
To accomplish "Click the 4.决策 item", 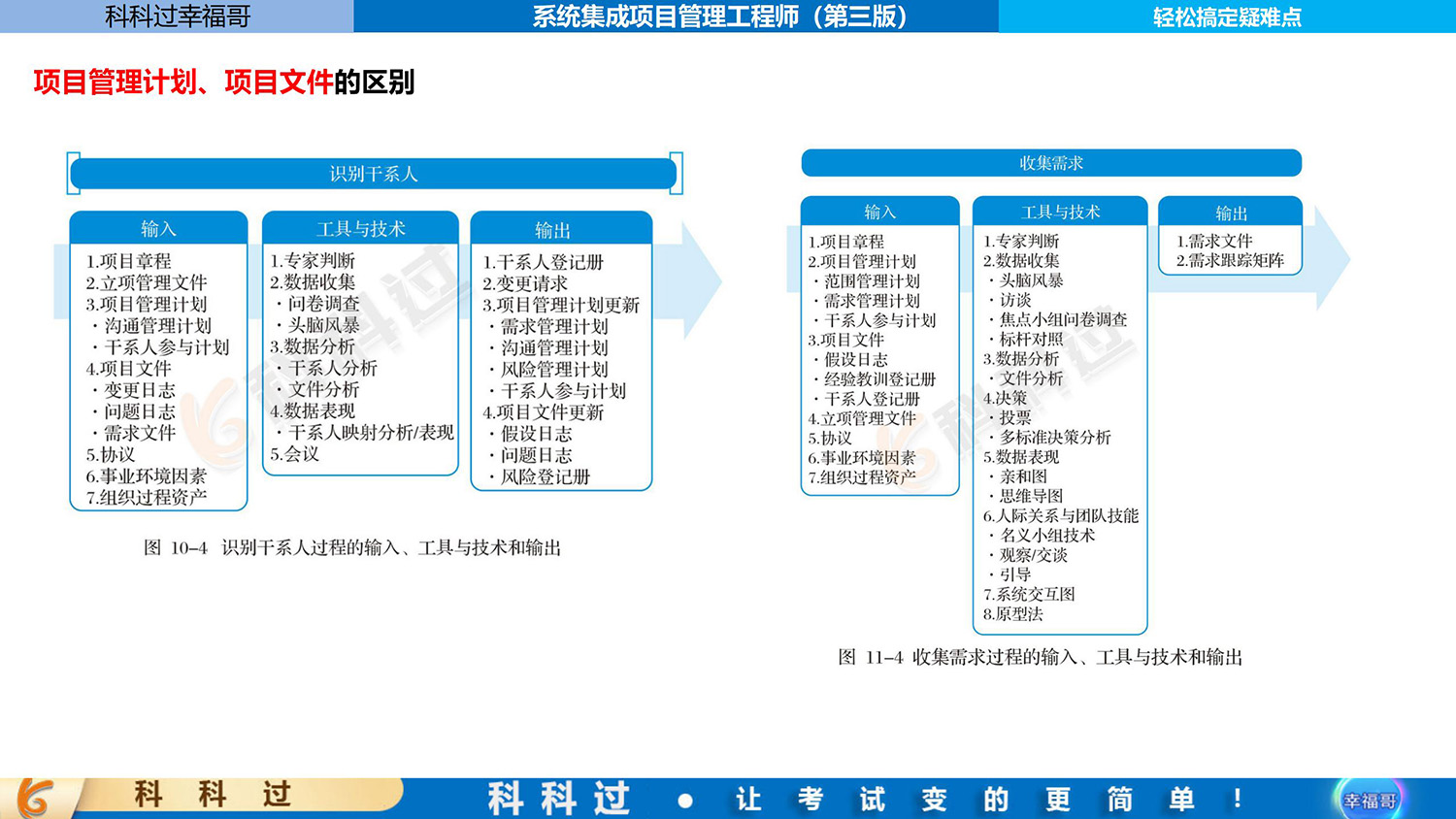I will point(1005,398).
